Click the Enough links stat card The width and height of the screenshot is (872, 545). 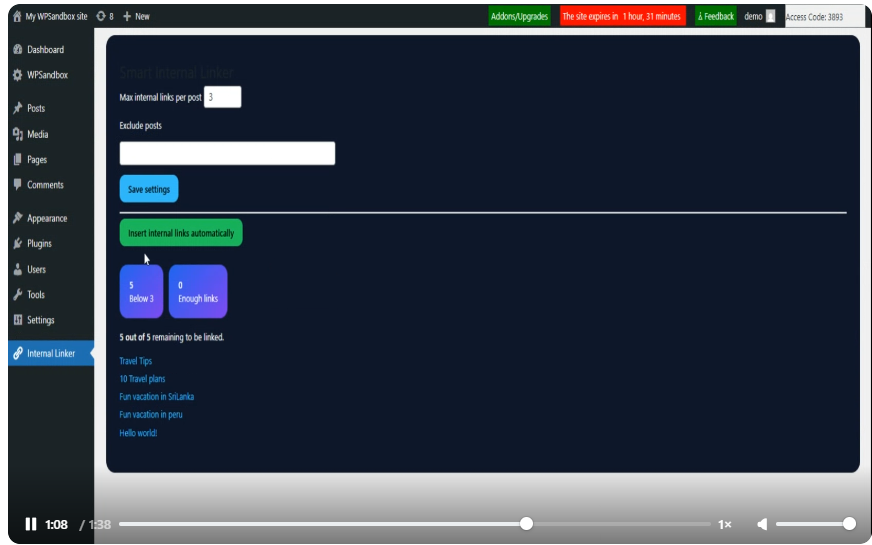coord(198,291)
